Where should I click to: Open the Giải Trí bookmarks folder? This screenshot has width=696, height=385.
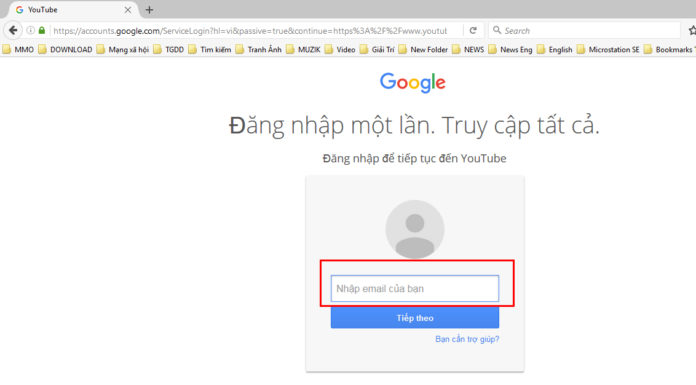tap(377, 49)
